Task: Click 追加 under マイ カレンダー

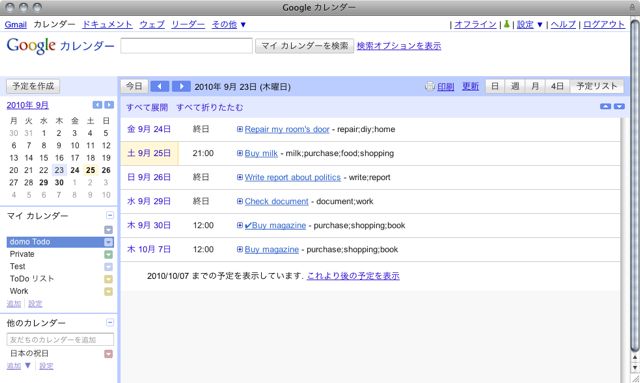Action: [x=13, y=304]
